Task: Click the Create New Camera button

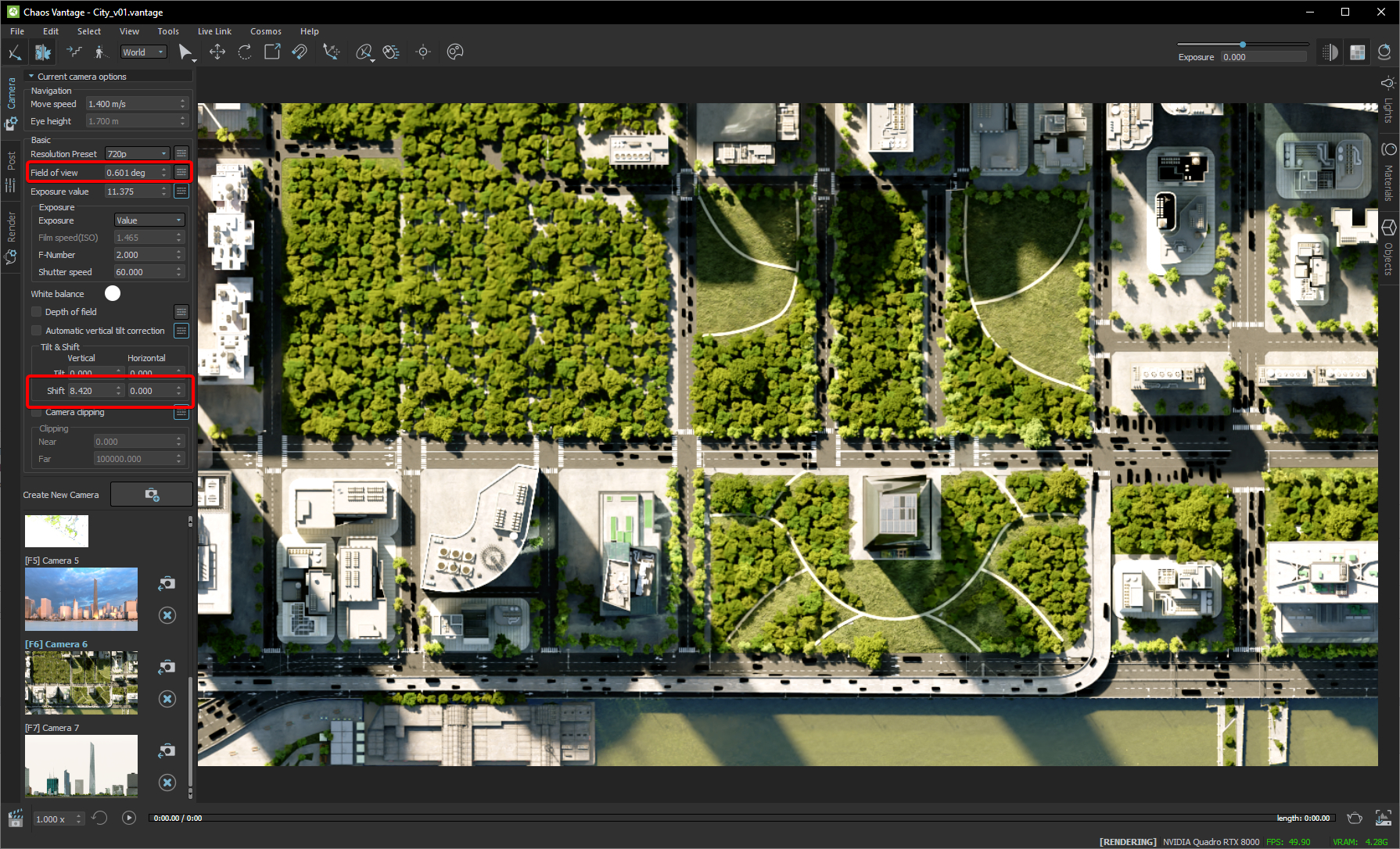Action: click(152, 494)
